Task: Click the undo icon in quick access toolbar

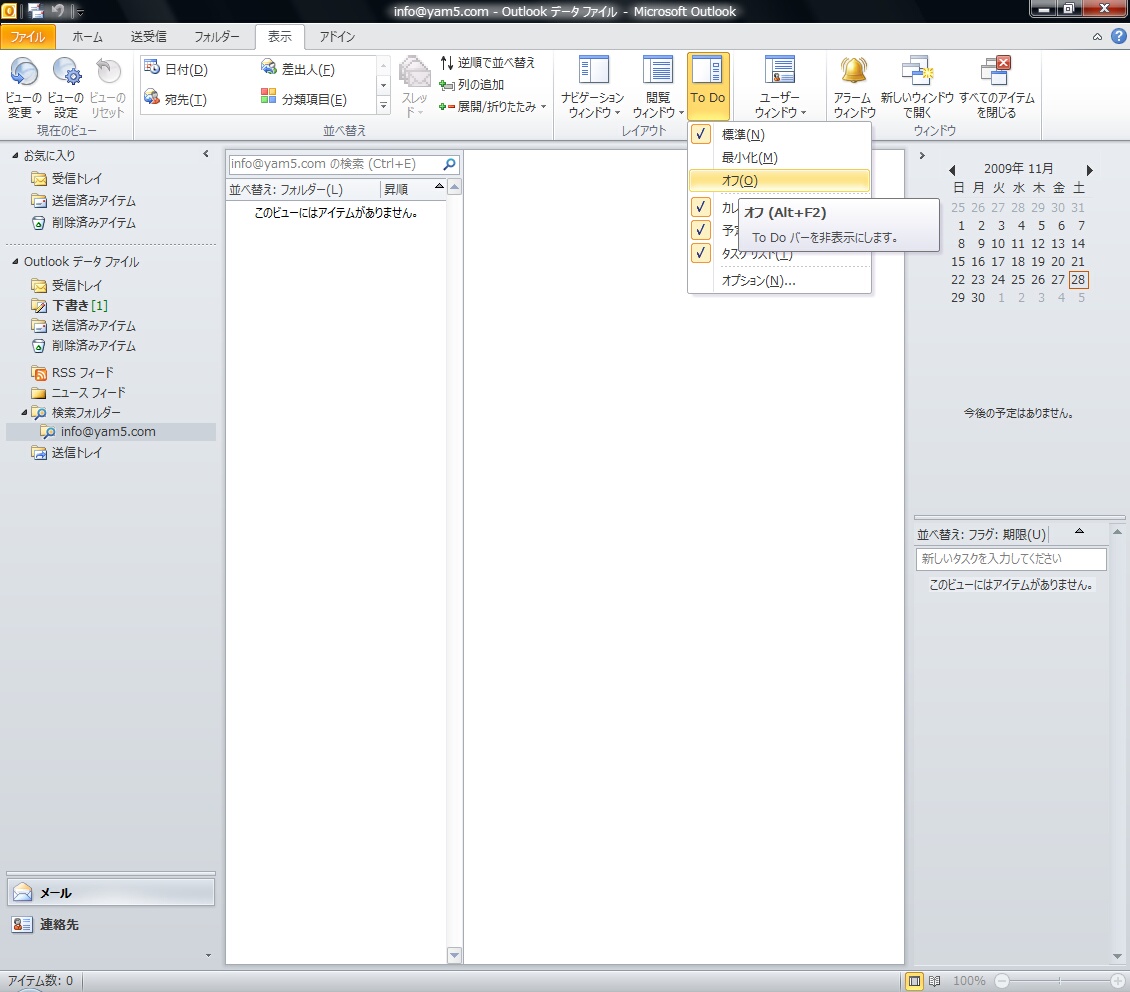Action: 58,11
